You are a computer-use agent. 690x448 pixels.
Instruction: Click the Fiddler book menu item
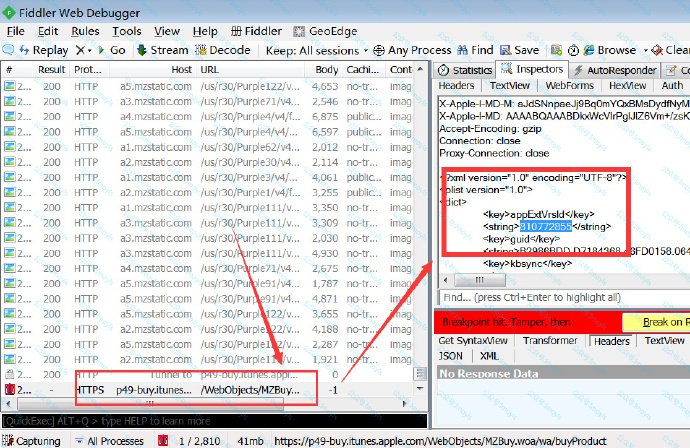[x=256, y=31]
